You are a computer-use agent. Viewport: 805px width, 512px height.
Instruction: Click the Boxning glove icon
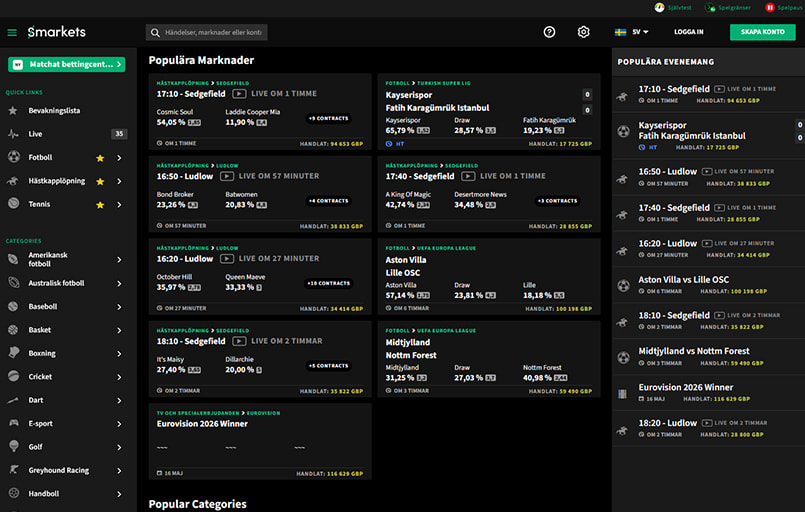point(14,353)
